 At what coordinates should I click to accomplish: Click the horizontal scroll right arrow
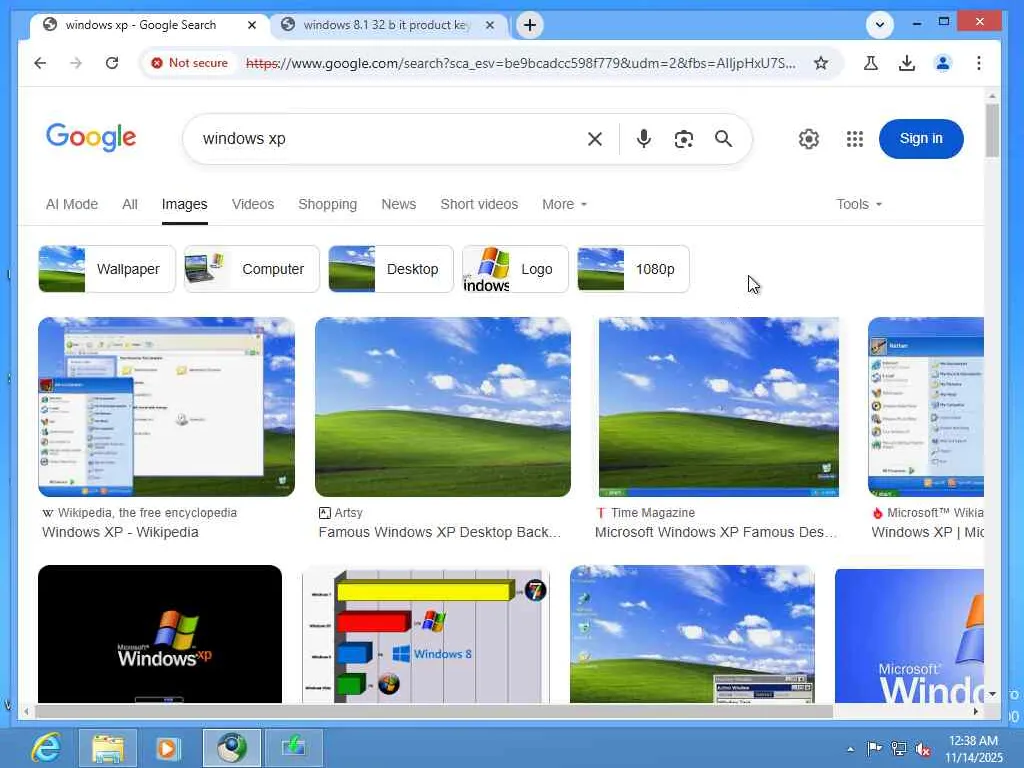(x=976, y=711)
